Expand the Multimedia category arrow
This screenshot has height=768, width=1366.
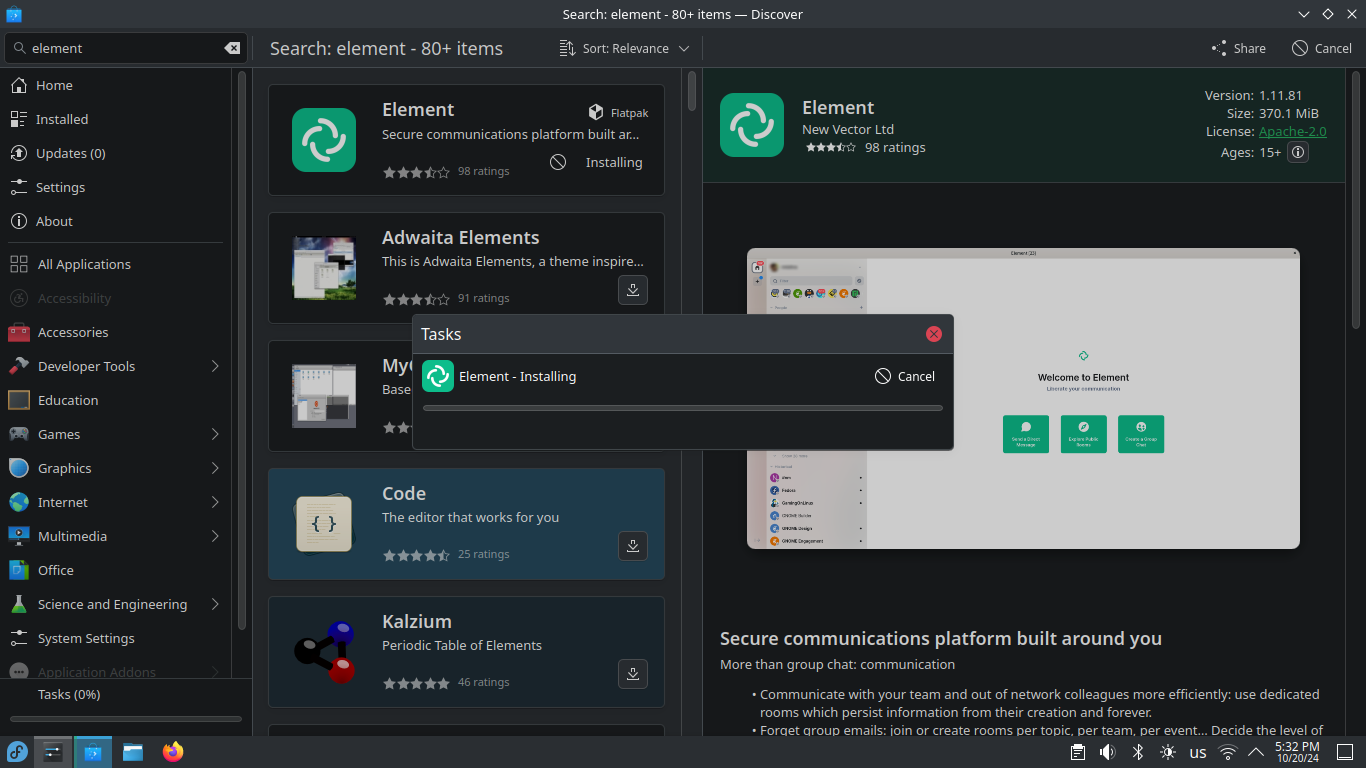(215, 536)
